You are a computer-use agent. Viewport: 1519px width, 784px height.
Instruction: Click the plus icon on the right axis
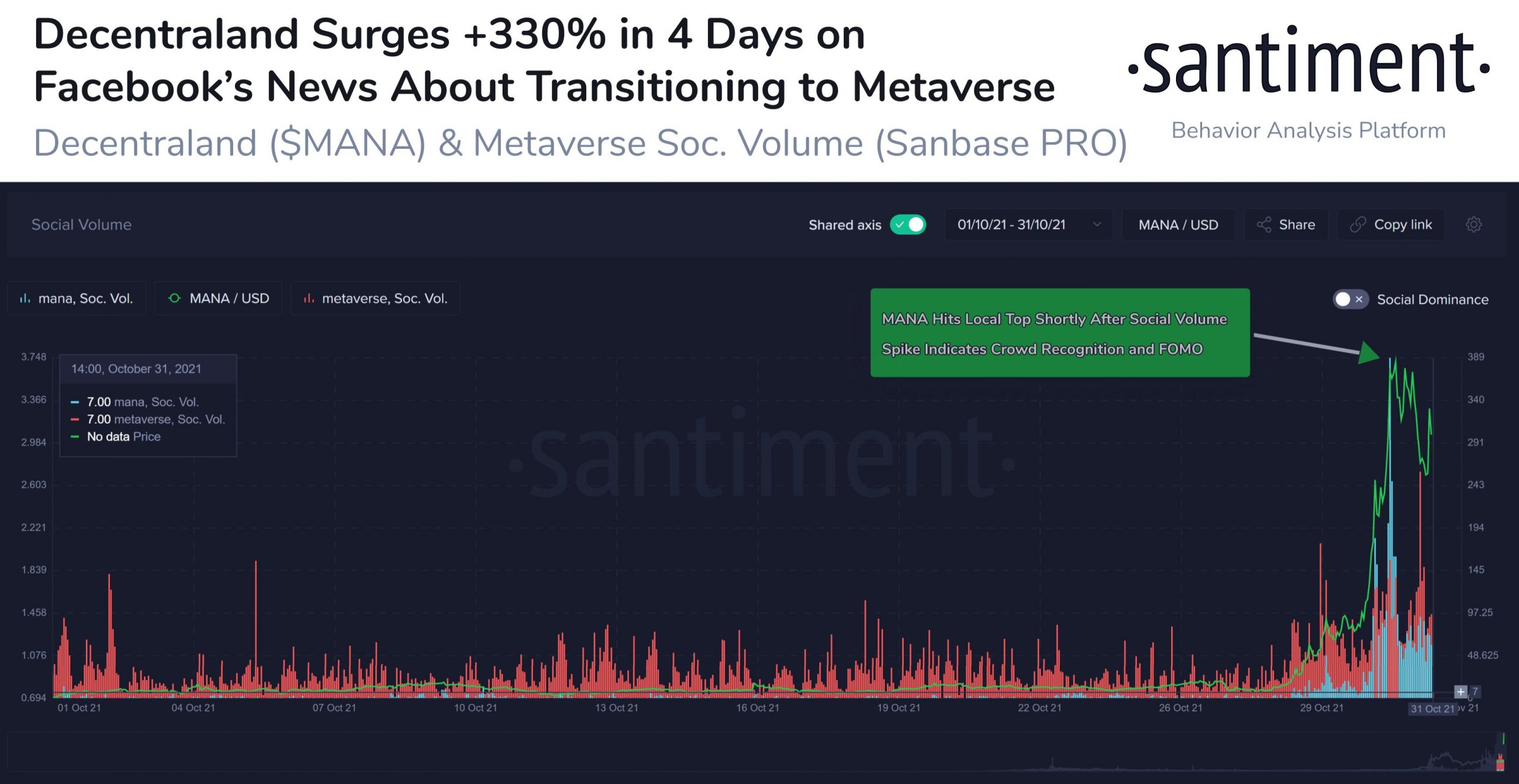[x=1460, y=691]
